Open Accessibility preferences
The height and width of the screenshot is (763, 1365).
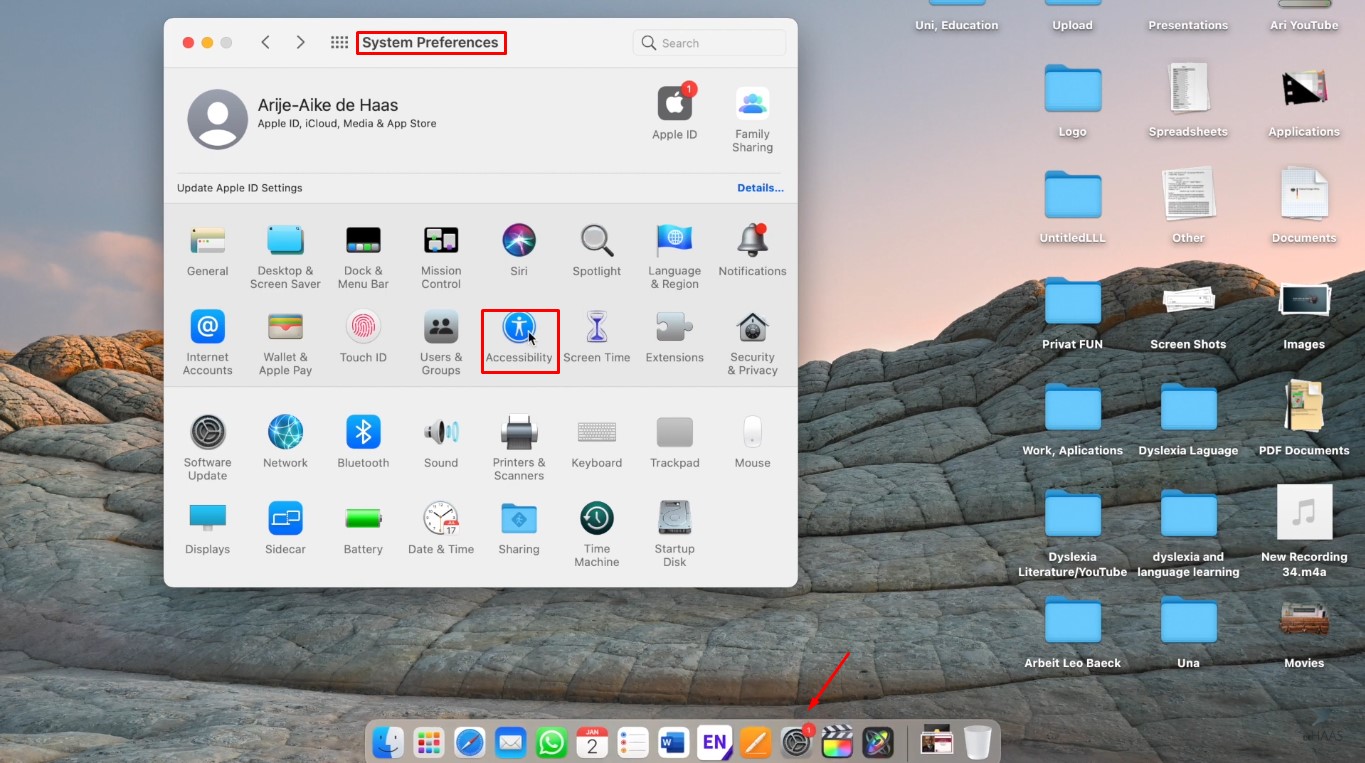click(519, 340)
